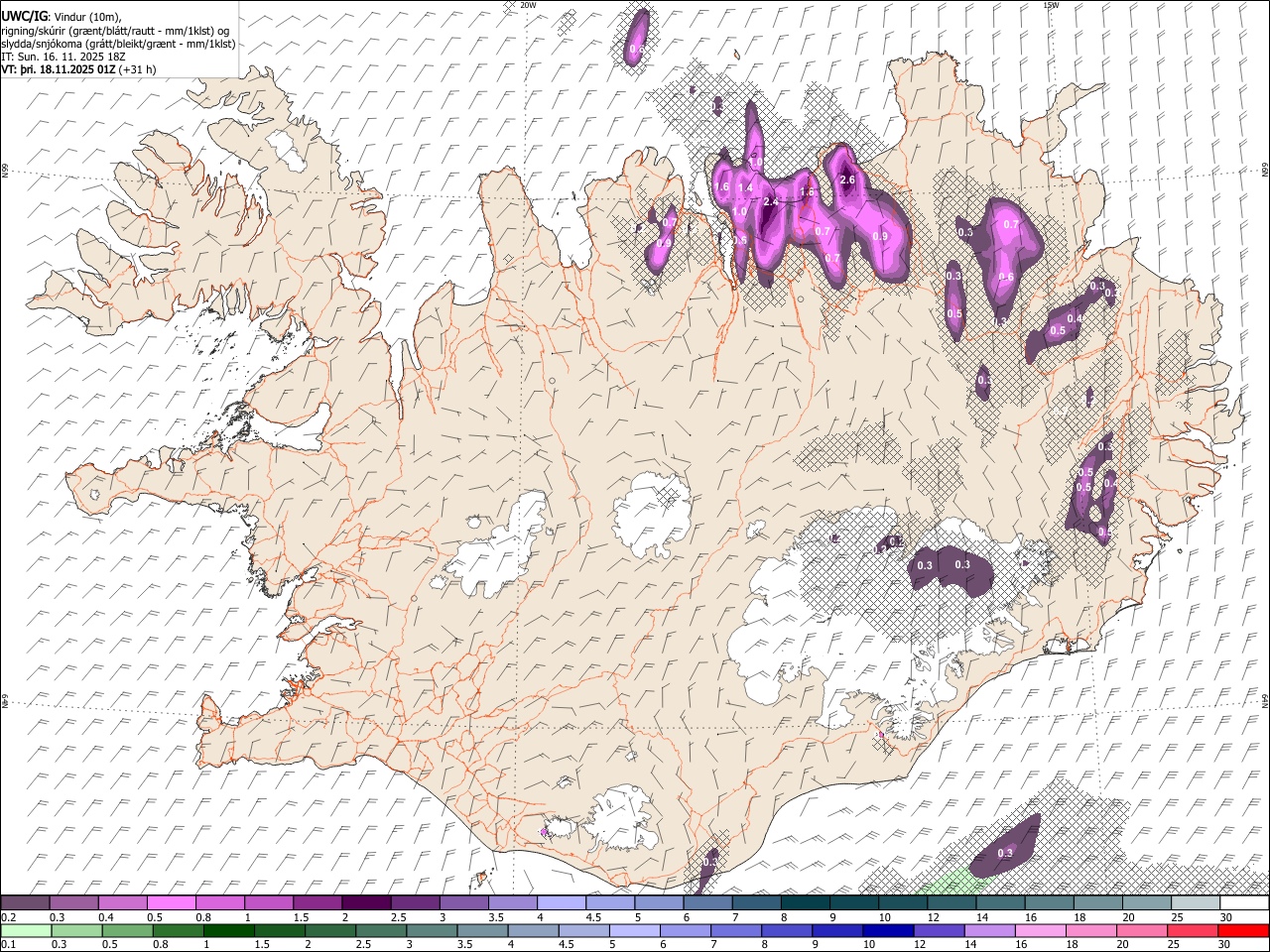Click the 0.4 precipitation value in east Iceland
Screen dimensions: 1270x952
coord(1075,318)
